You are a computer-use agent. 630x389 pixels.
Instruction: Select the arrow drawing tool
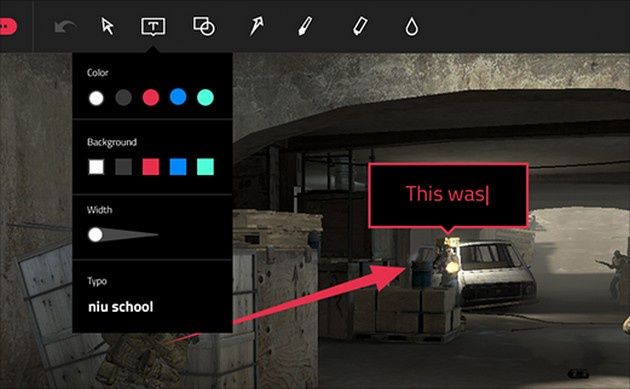[256, 27]
